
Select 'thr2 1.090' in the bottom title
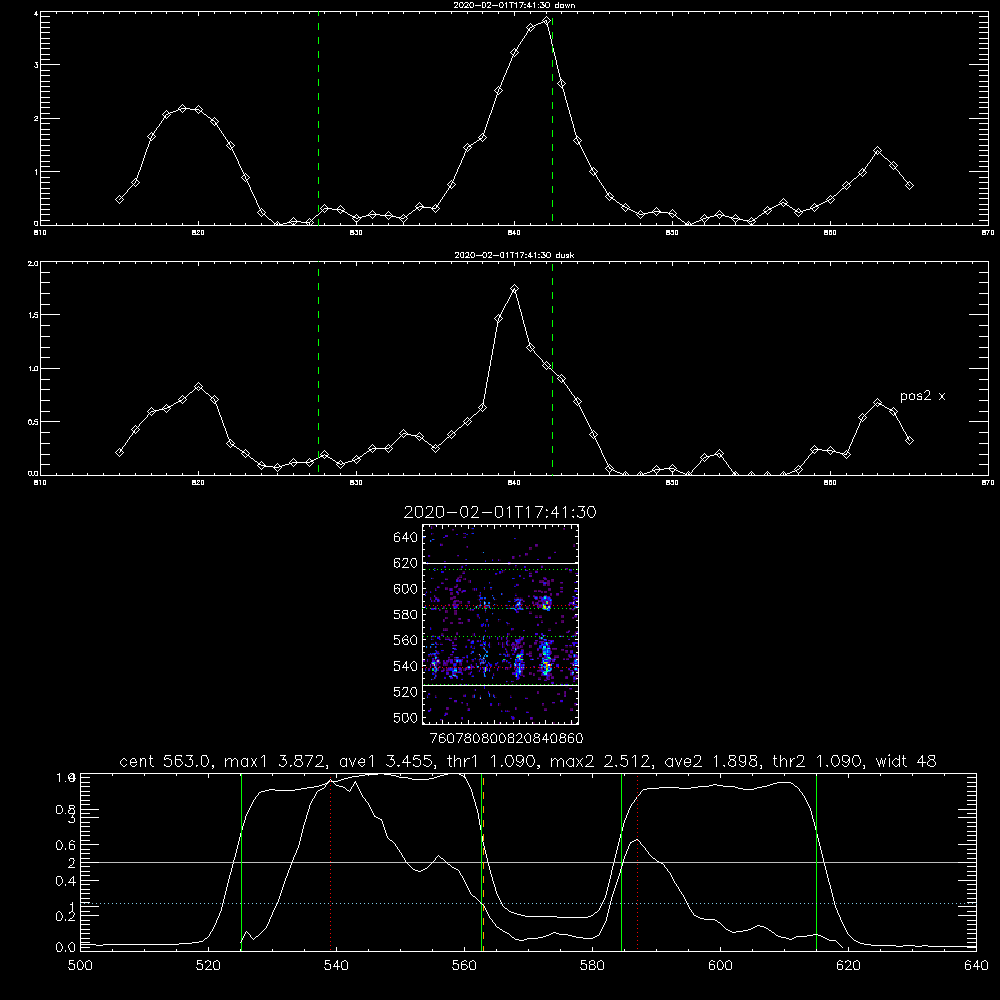coord(818,761)
